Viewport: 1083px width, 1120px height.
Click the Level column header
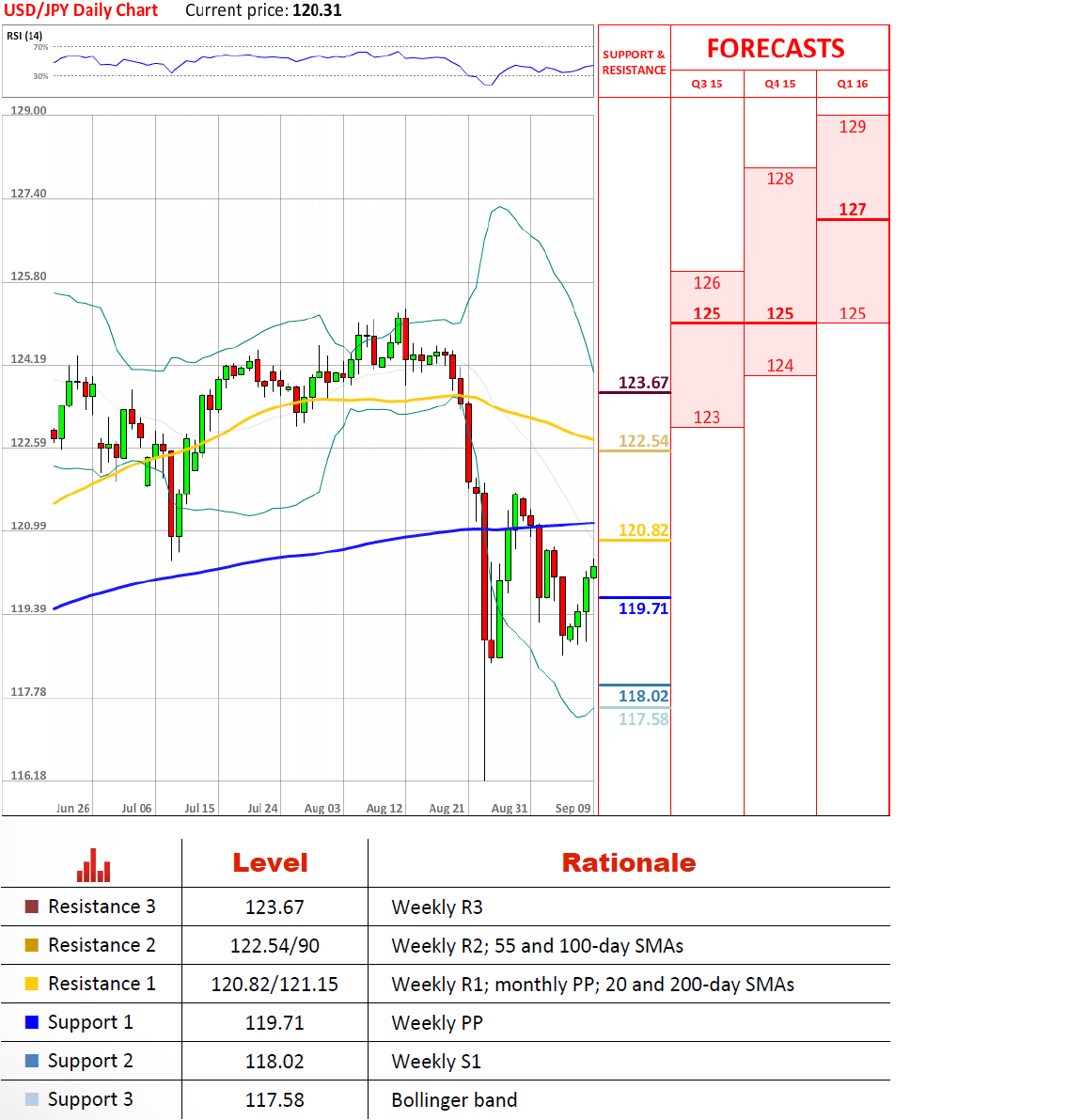[x=270, y=863]
